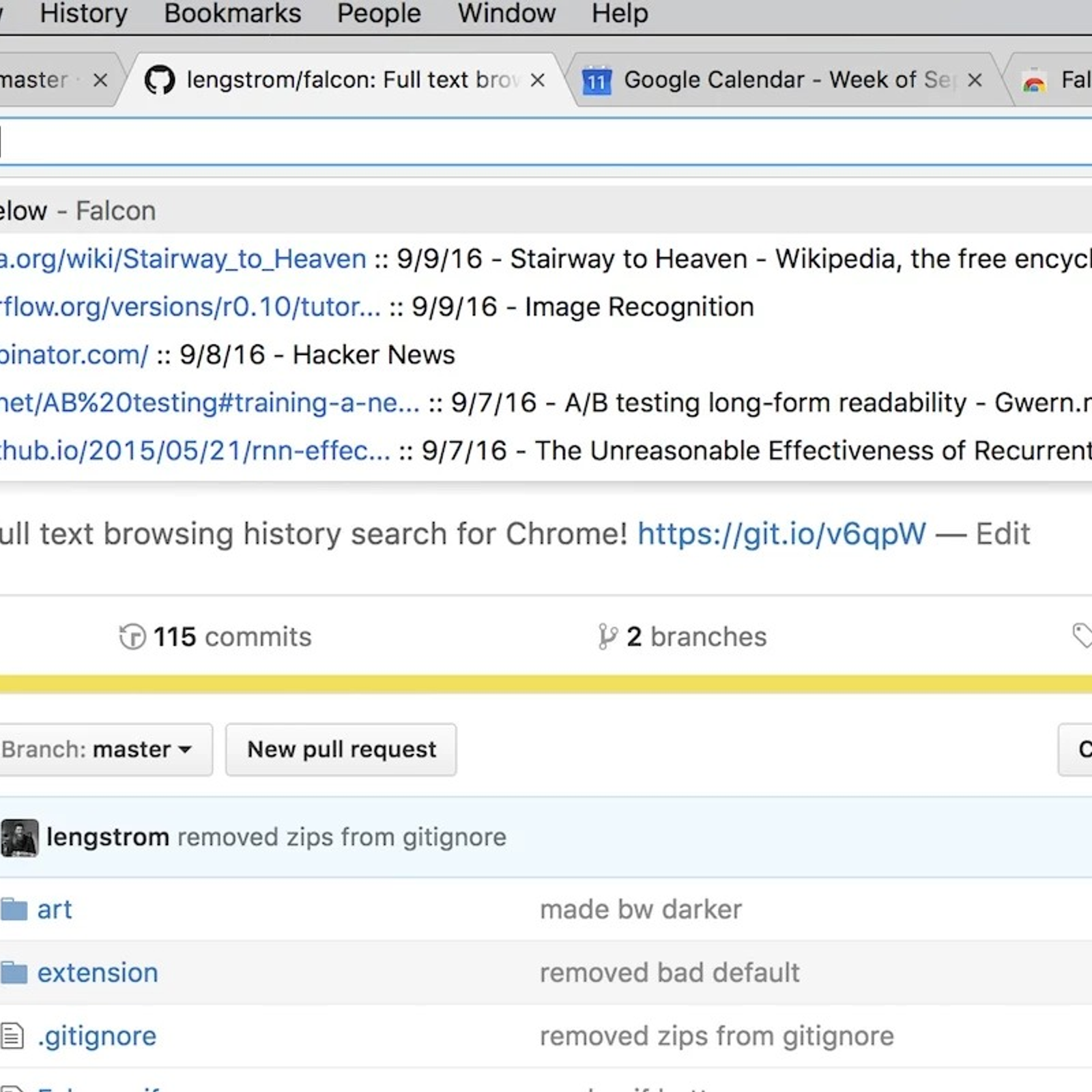The image size is (1092, 1092).
Task: Click the art folder icon
Action: pyautogui.click(x=14, y=909)
